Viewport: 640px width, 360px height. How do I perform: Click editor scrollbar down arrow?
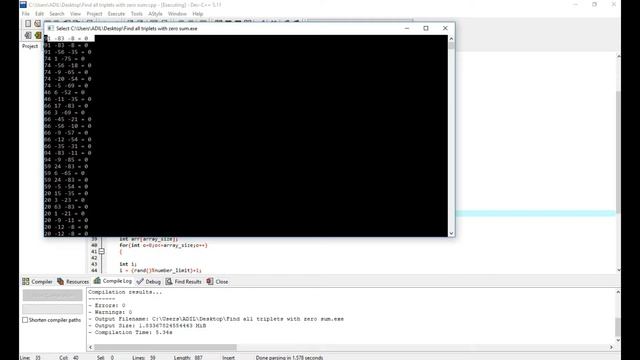(618, 270)
